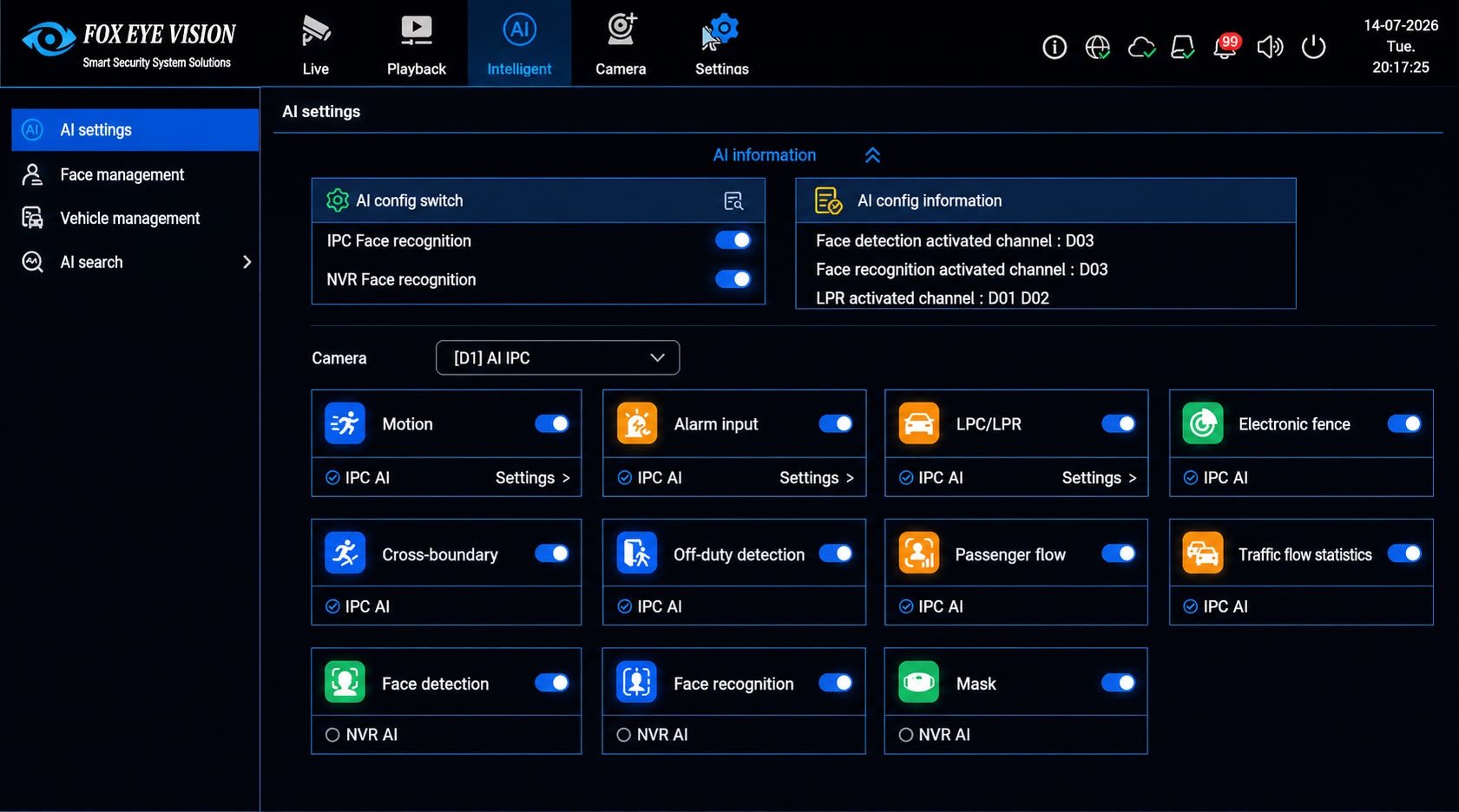1459x812 pixels.
Task: Toggle the Off-duty detection switch
Action: (x=836, y=553)
